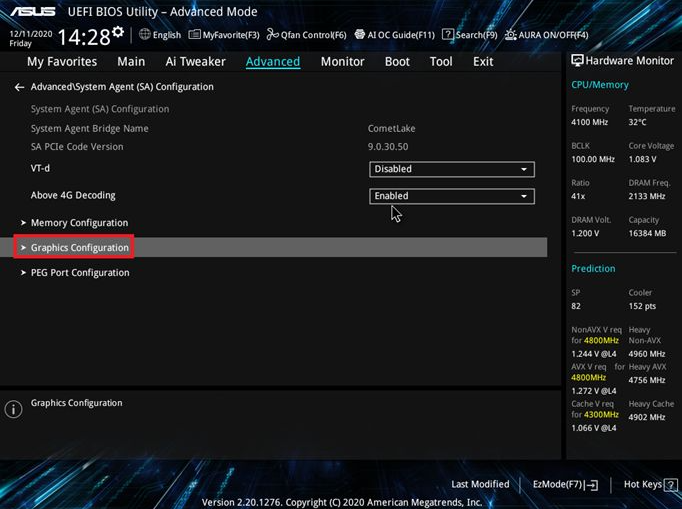Toggle the AURA ON/OFF light icon
Viewport: 682px width, 509px height.
(x=511, y=34)
